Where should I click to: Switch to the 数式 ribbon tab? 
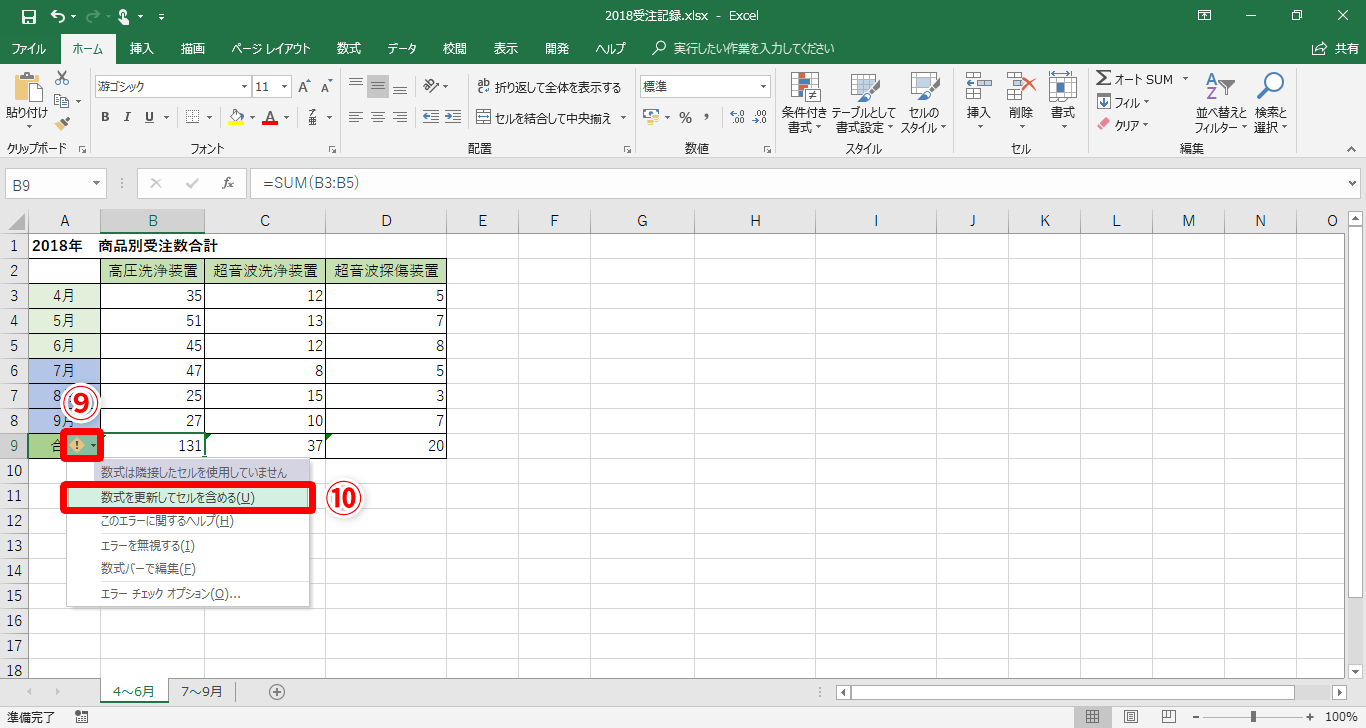(x=349, y=48)
